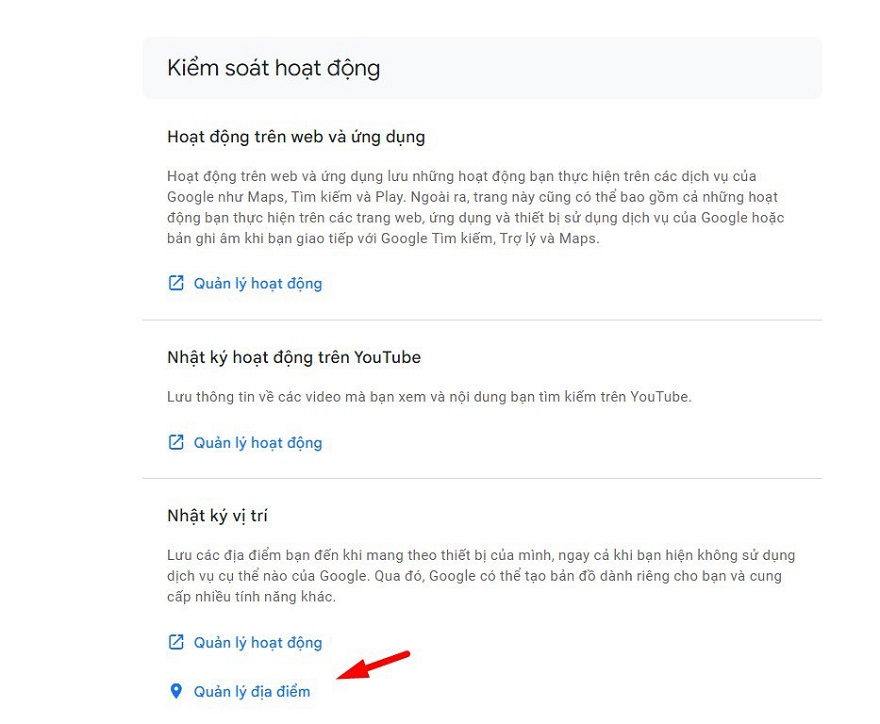Click the divider line above the YouTube history section

pos(482,320)
